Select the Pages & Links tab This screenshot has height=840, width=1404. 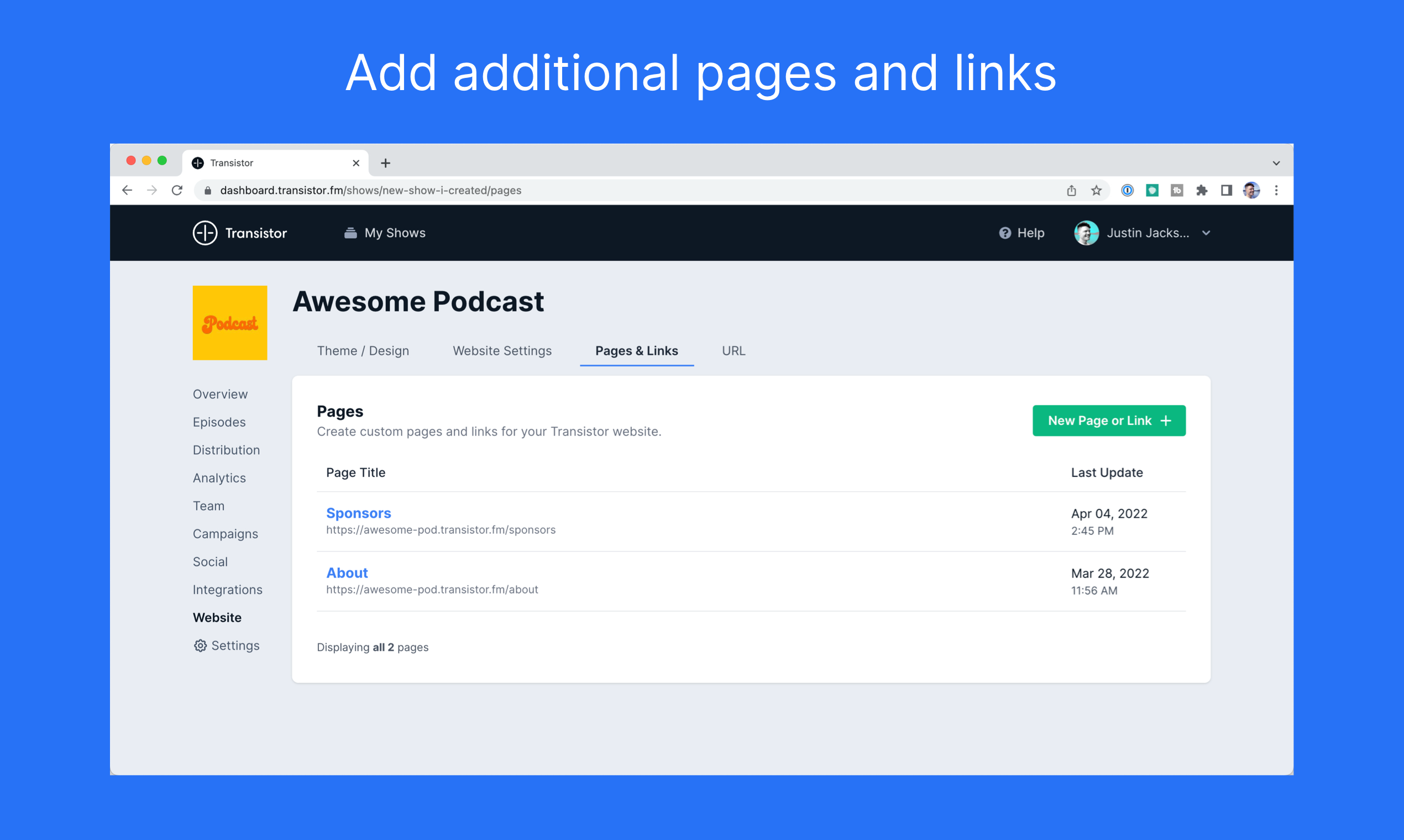(637, 351)
